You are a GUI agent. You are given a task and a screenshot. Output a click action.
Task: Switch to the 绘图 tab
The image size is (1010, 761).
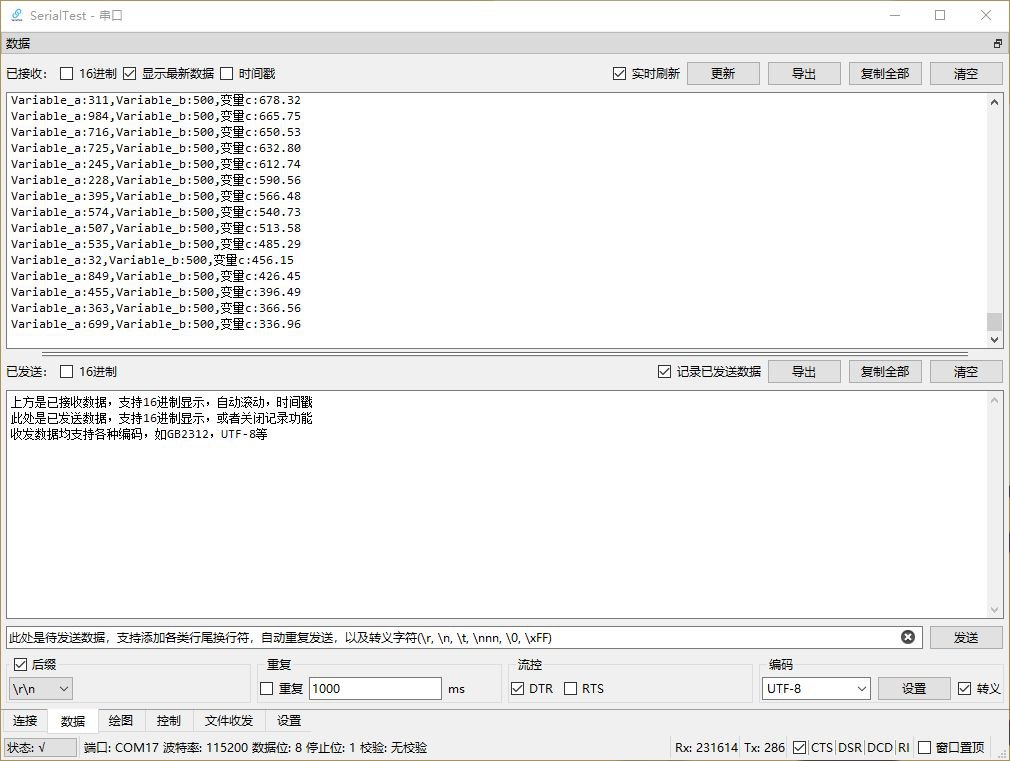[x=120, y=720]
